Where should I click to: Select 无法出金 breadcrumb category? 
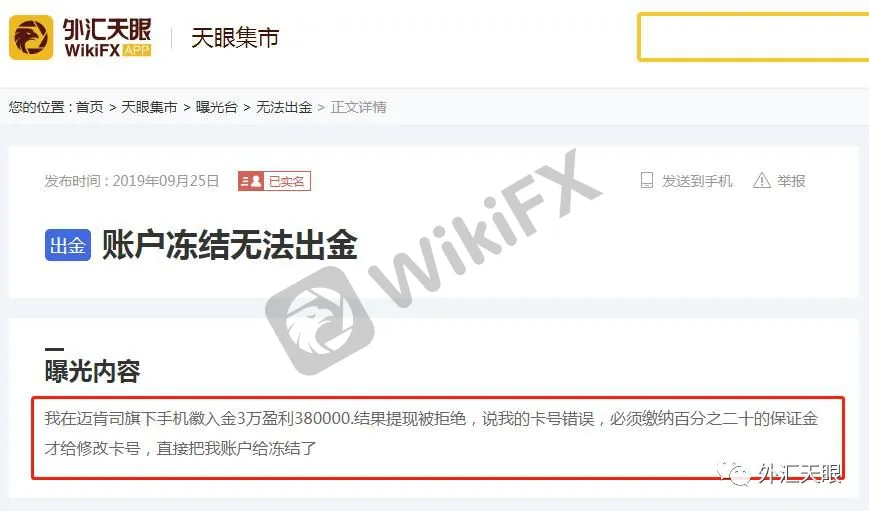[x=284, y=107]
